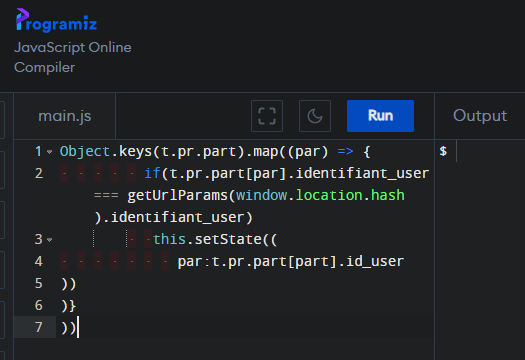
Task: Collapse the code fold on line 3
Action: 50,240
